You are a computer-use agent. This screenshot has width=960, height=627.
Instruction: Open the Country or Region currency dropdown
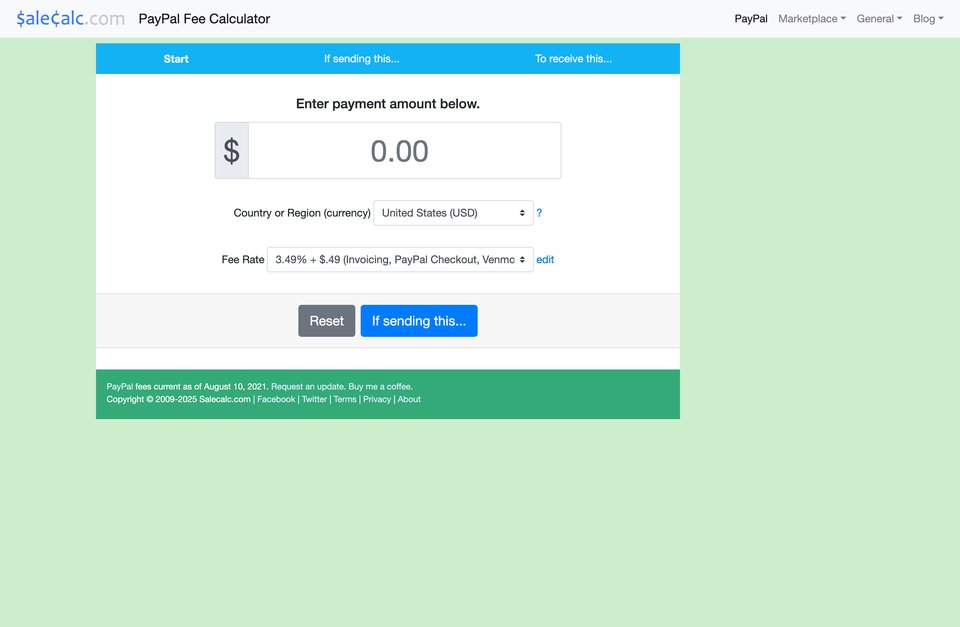click(x=453, y=213)
